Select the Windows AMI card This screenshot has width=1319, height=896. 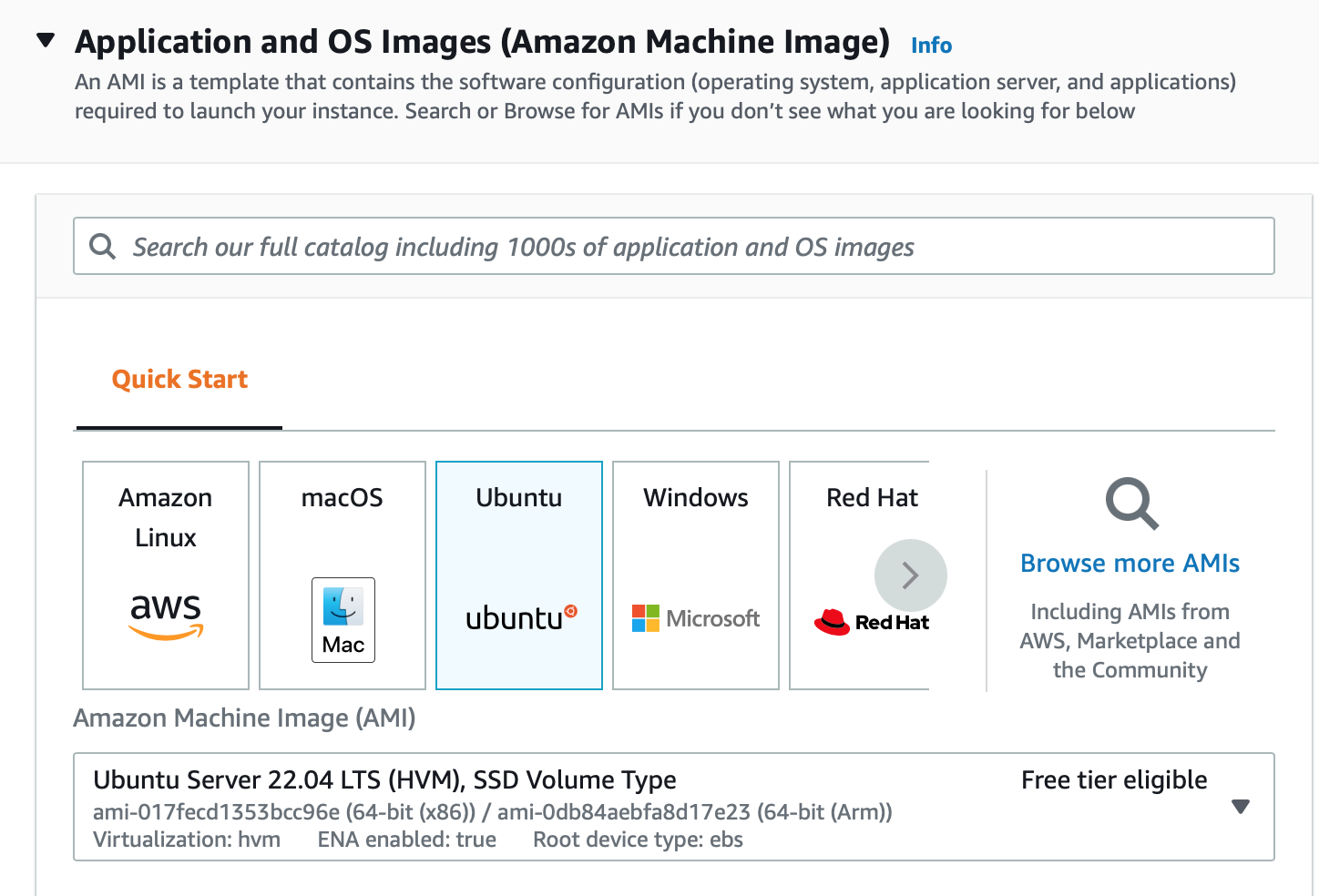pyautogui.click(x=696, y=575)
